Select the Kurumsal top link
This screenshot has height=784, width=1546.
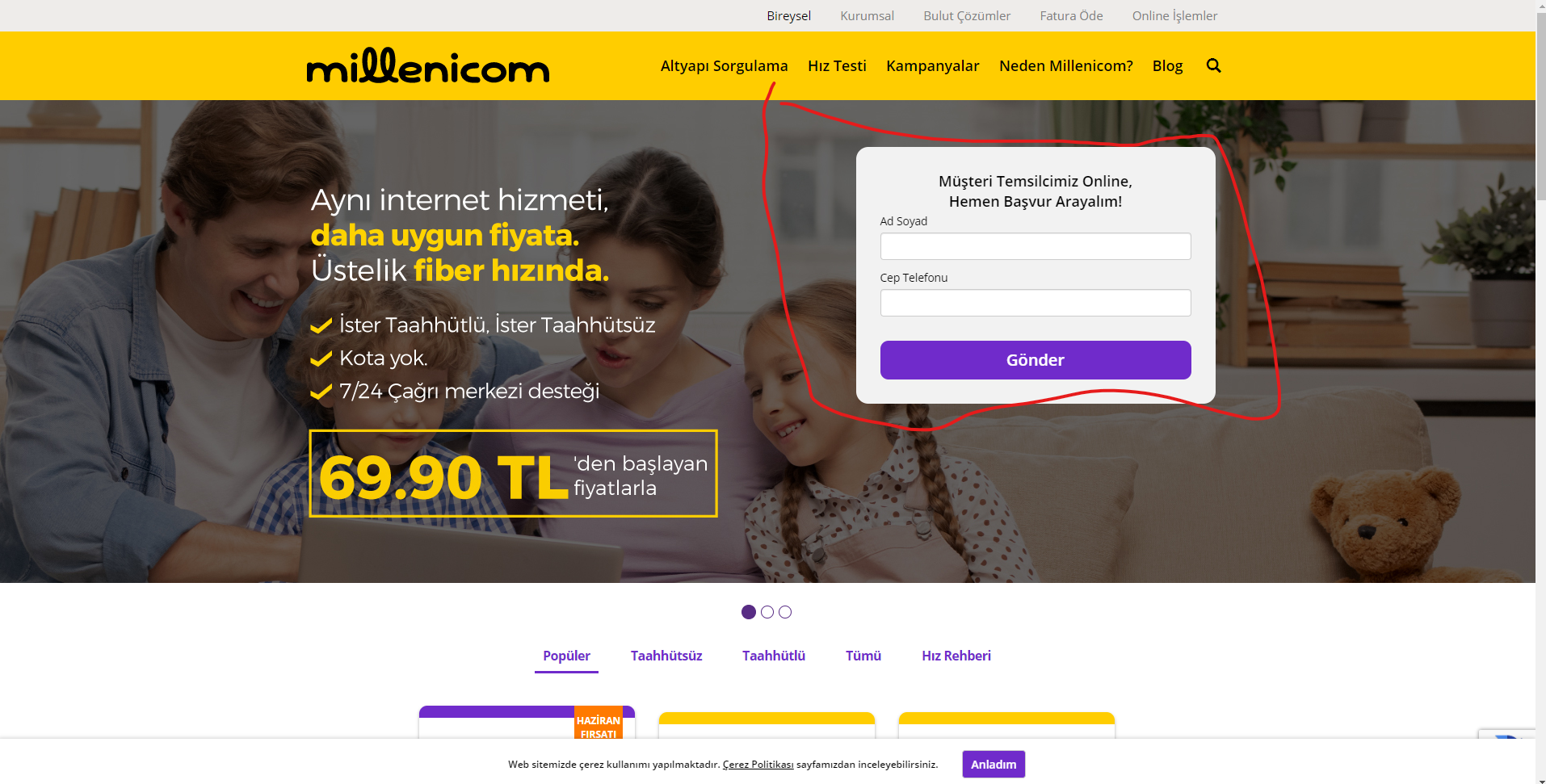(867, 16)
